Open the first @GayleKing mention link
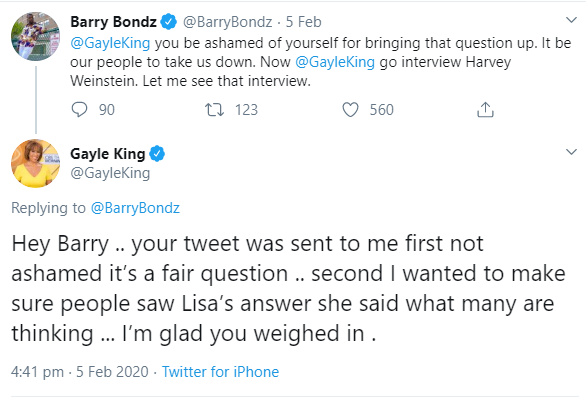The image size is (586, 397). tap(110, 43)
